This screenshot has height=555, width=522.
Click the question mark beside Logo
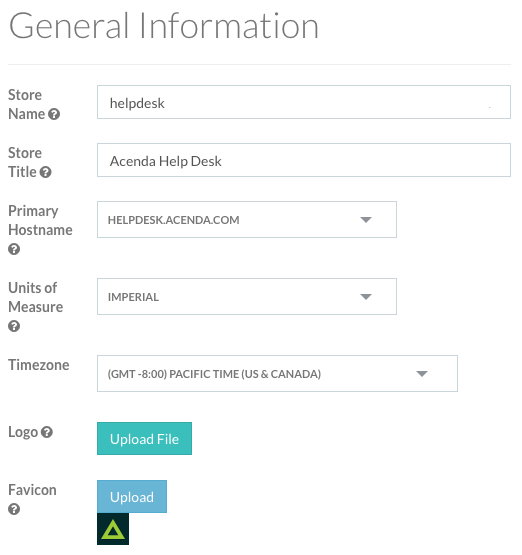click(x=47, y=432)
